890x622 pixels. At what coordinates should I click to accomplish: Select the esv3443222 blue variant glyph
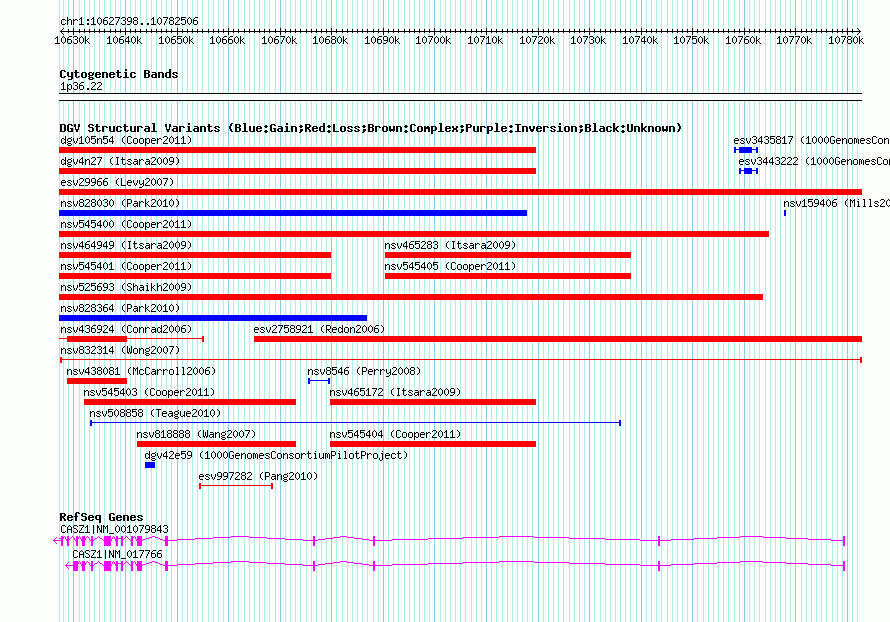748,171
